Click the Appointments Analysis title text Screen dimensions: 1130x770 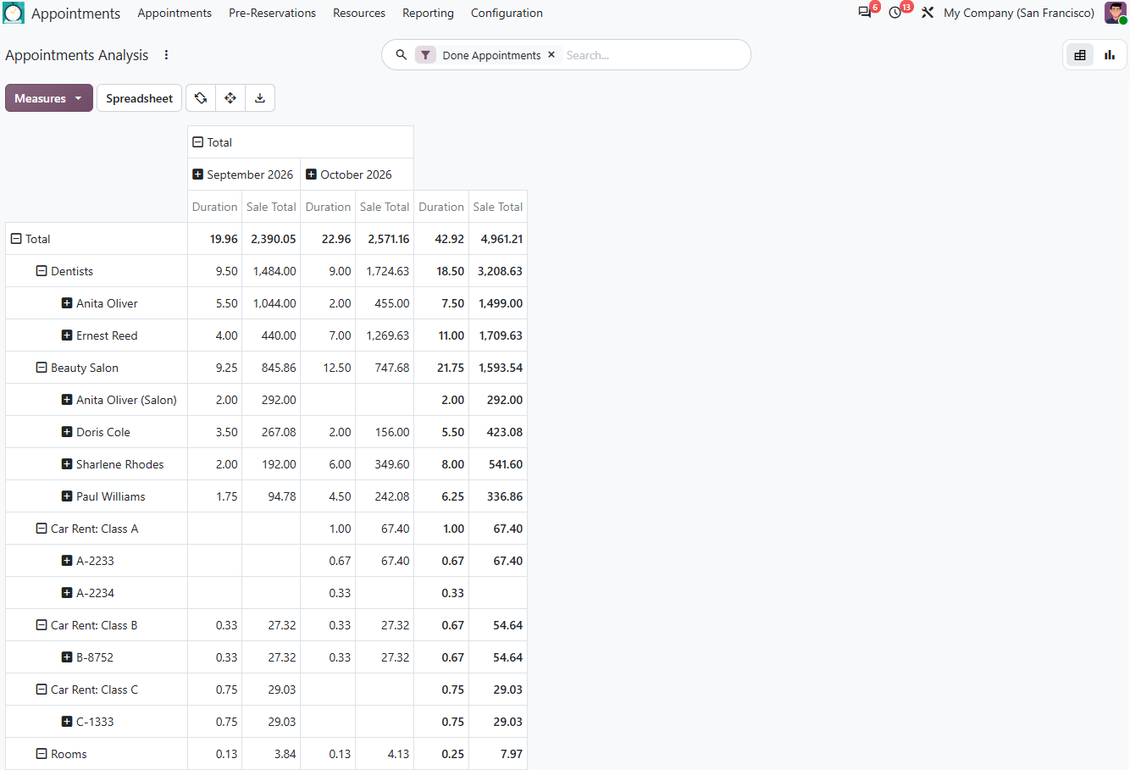tap(76, 55)
